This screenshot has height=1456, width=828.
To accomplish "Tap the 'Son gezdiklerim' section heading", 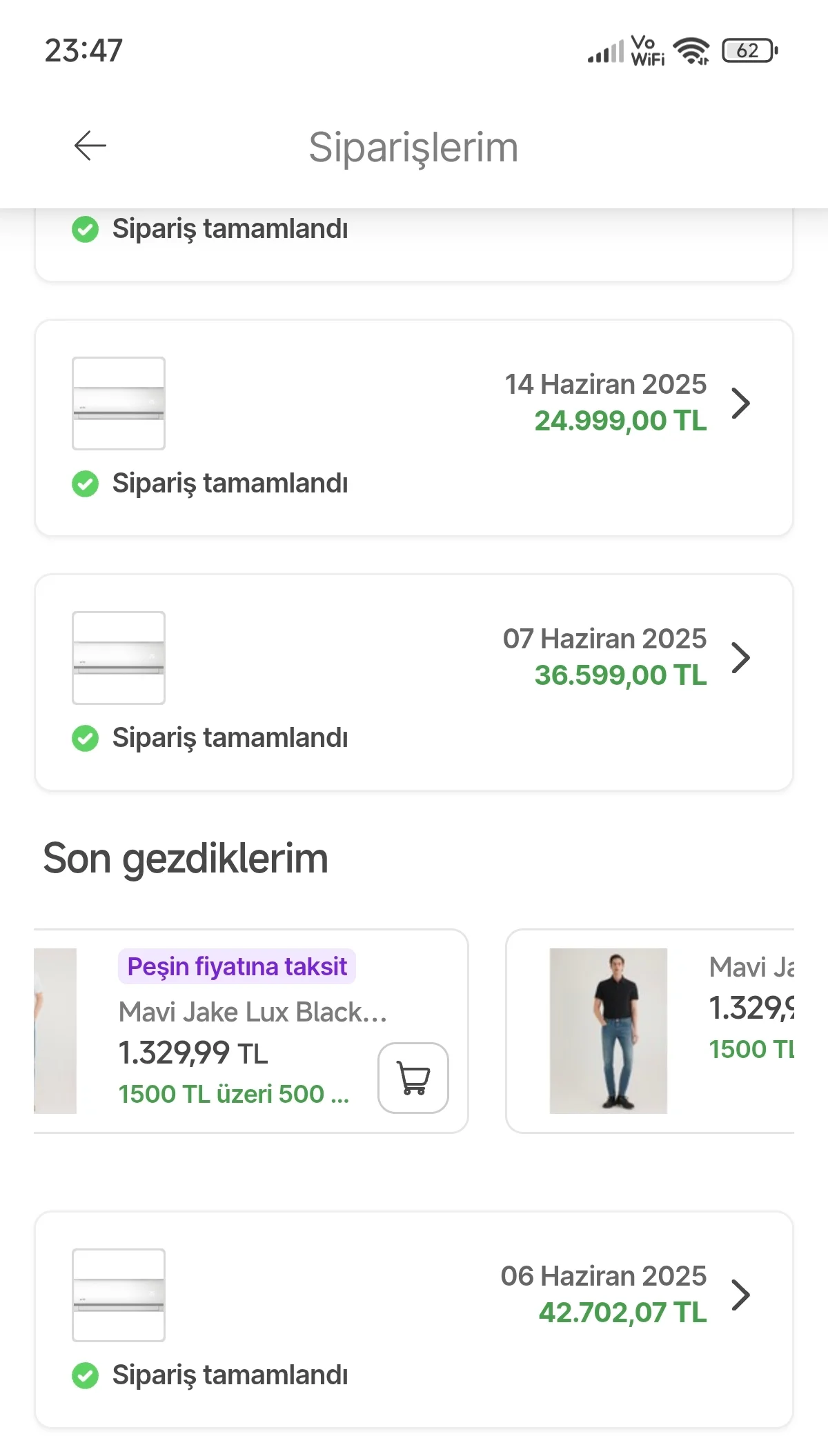I will click(186, 859).
